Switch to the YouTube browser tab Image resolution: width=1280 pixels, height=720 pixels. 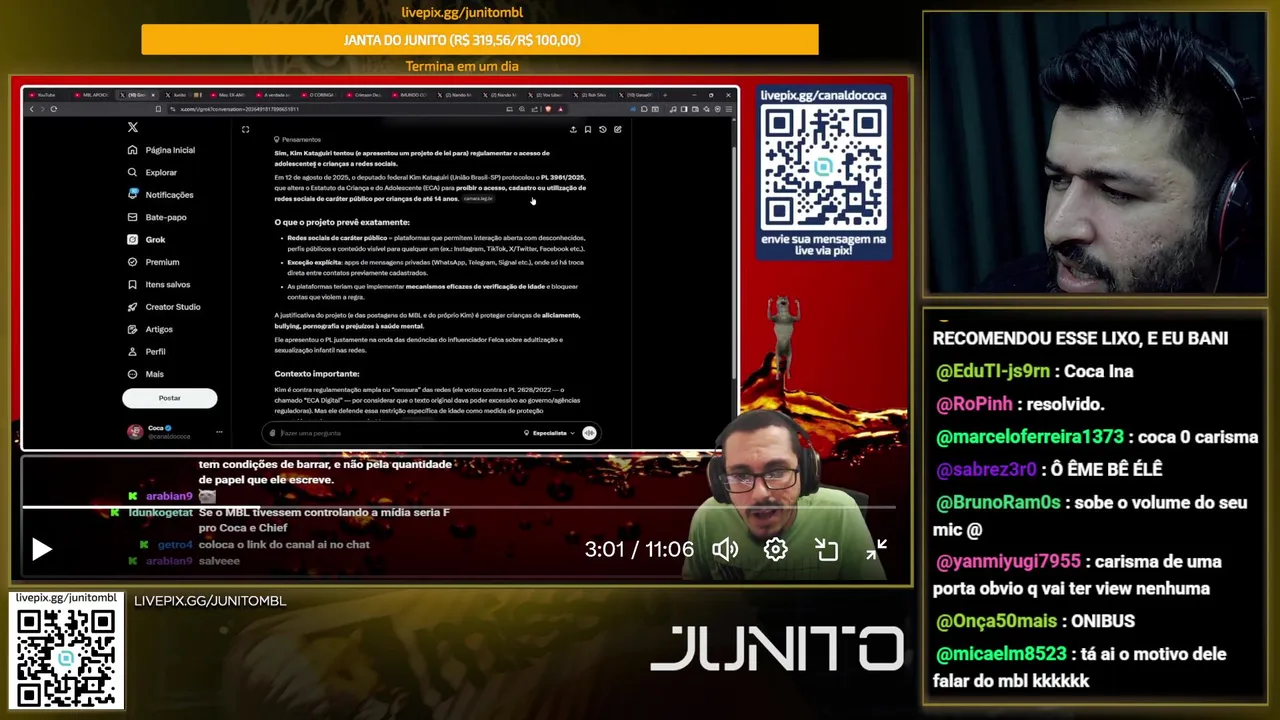point(48,95)
